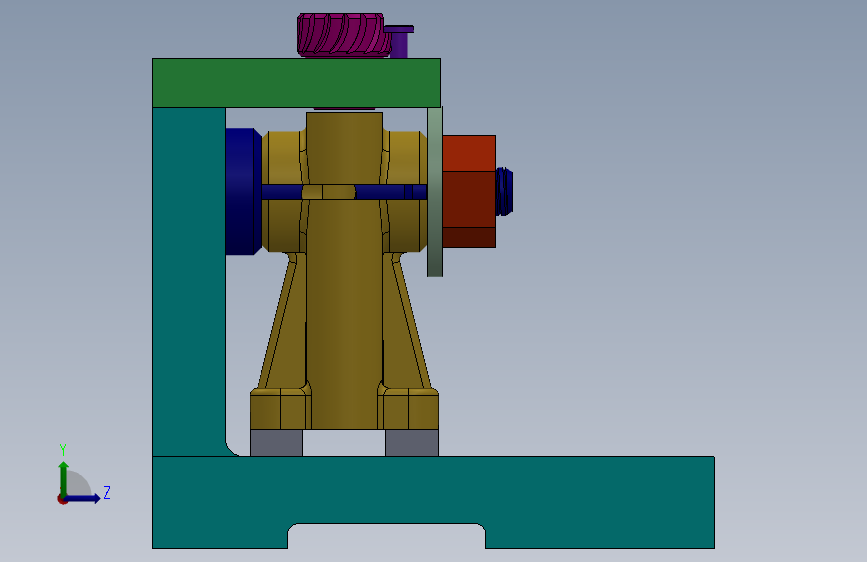
Task: Pick the green top plate
Action: pyautogui.click(x=296, y=82)
